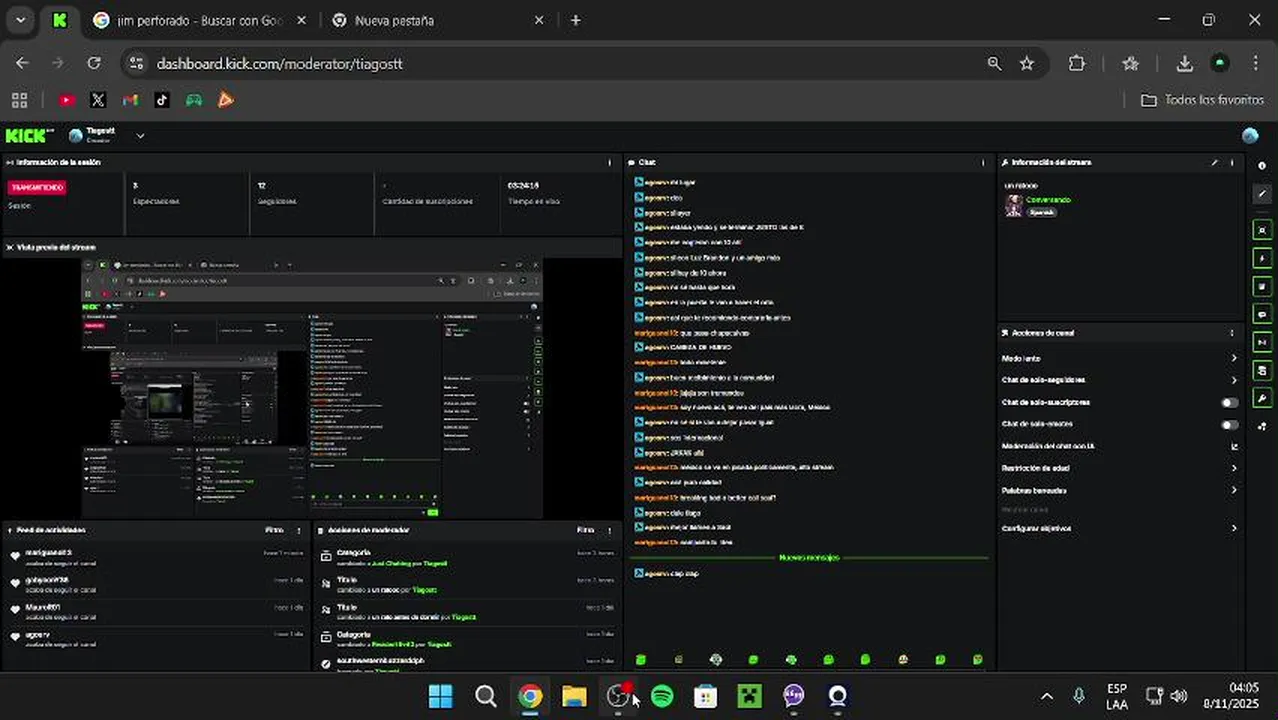Click the calendar-style icon in the right sidebar
The width and height of the screenshot is (1278, 720).
coord(1262,370)
